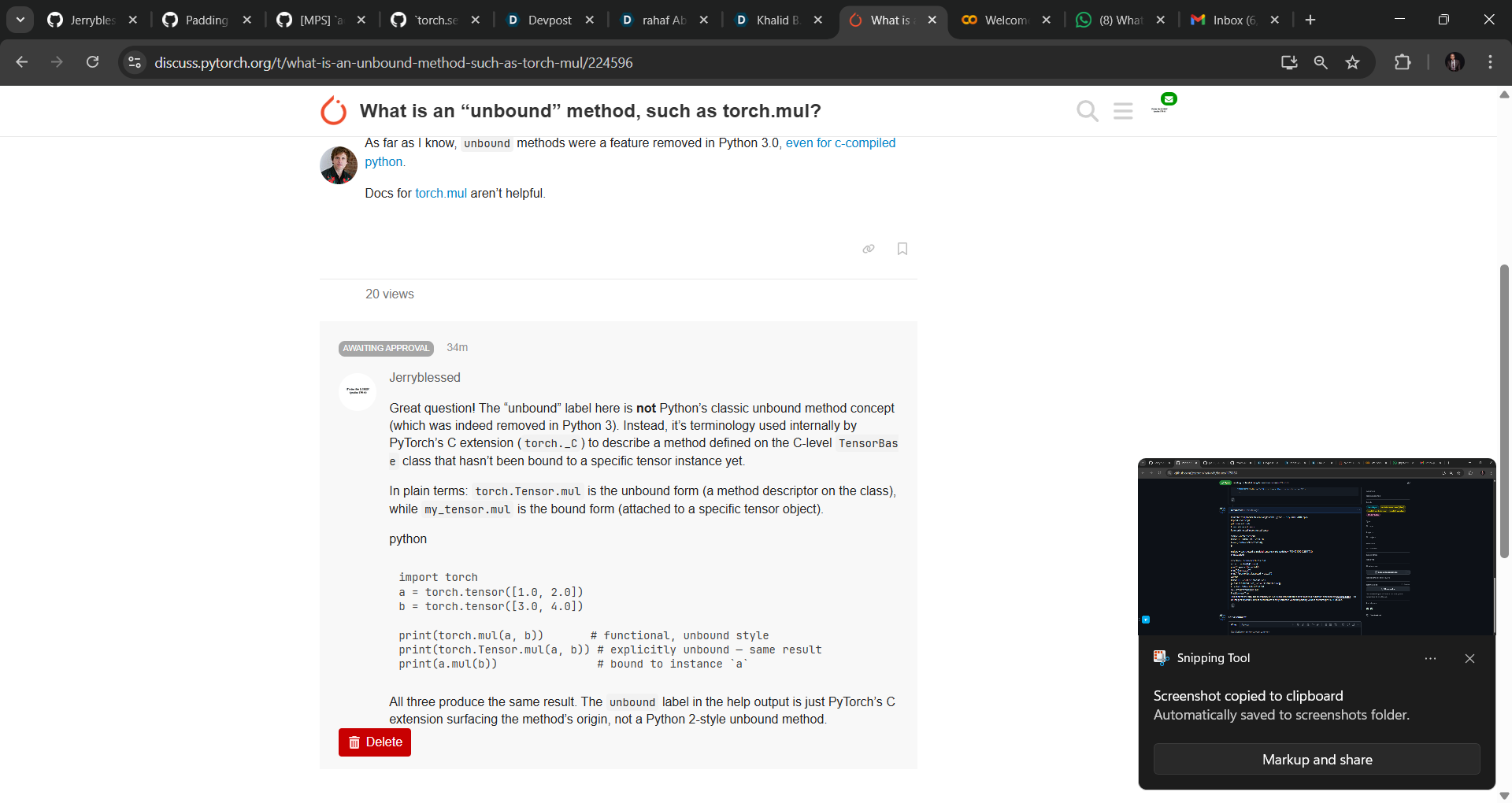Click Markup and share button
Image resolution: width=1512 pixels, height=803 pixels.
pos(1317,760)
